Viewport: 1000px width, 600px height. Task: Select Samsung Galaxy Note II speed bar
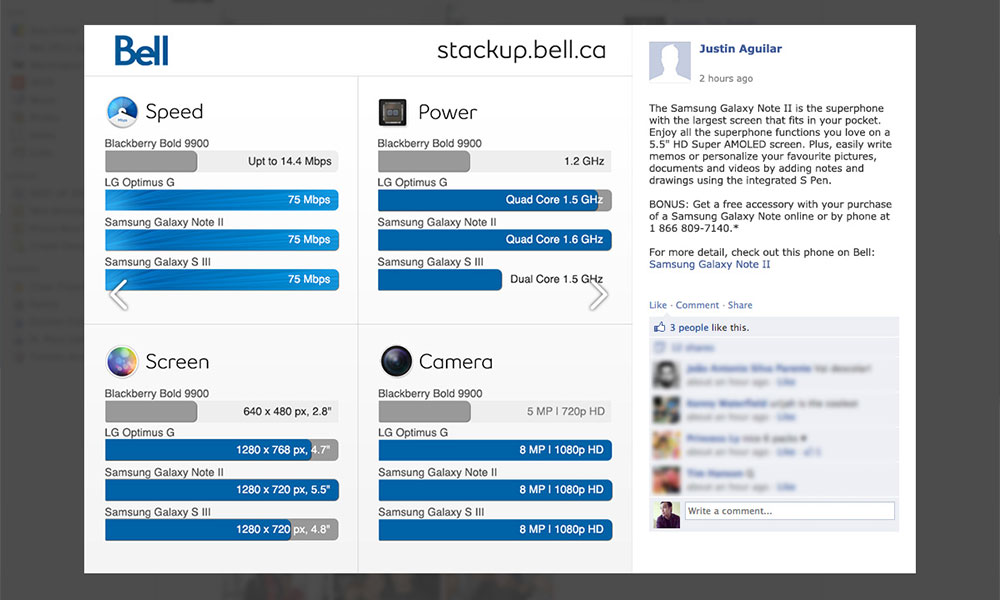[x=221, y=240]
